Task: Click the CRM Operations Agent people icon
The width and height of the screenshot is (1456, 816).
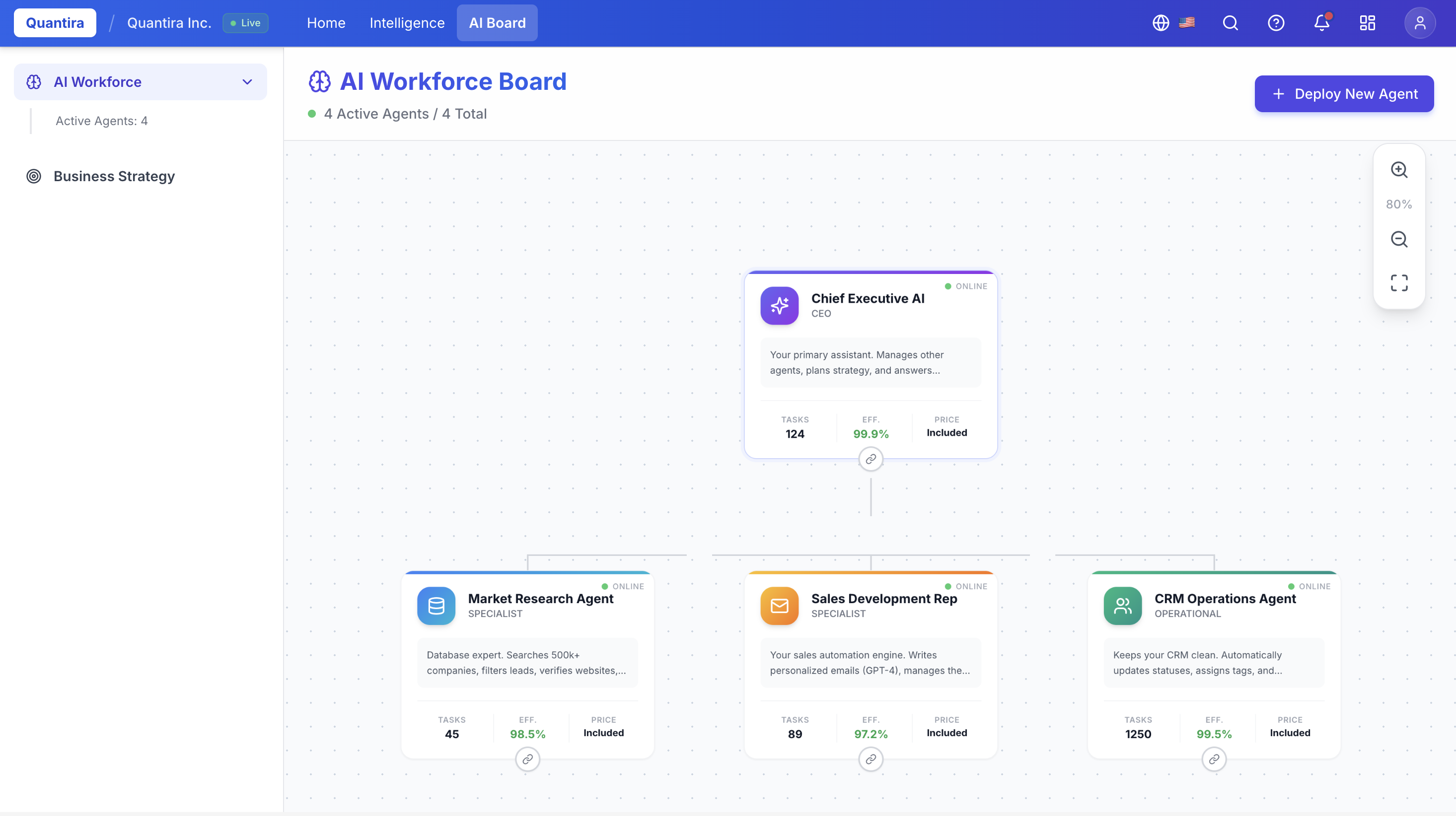Action: click(x=1122, y=606)
